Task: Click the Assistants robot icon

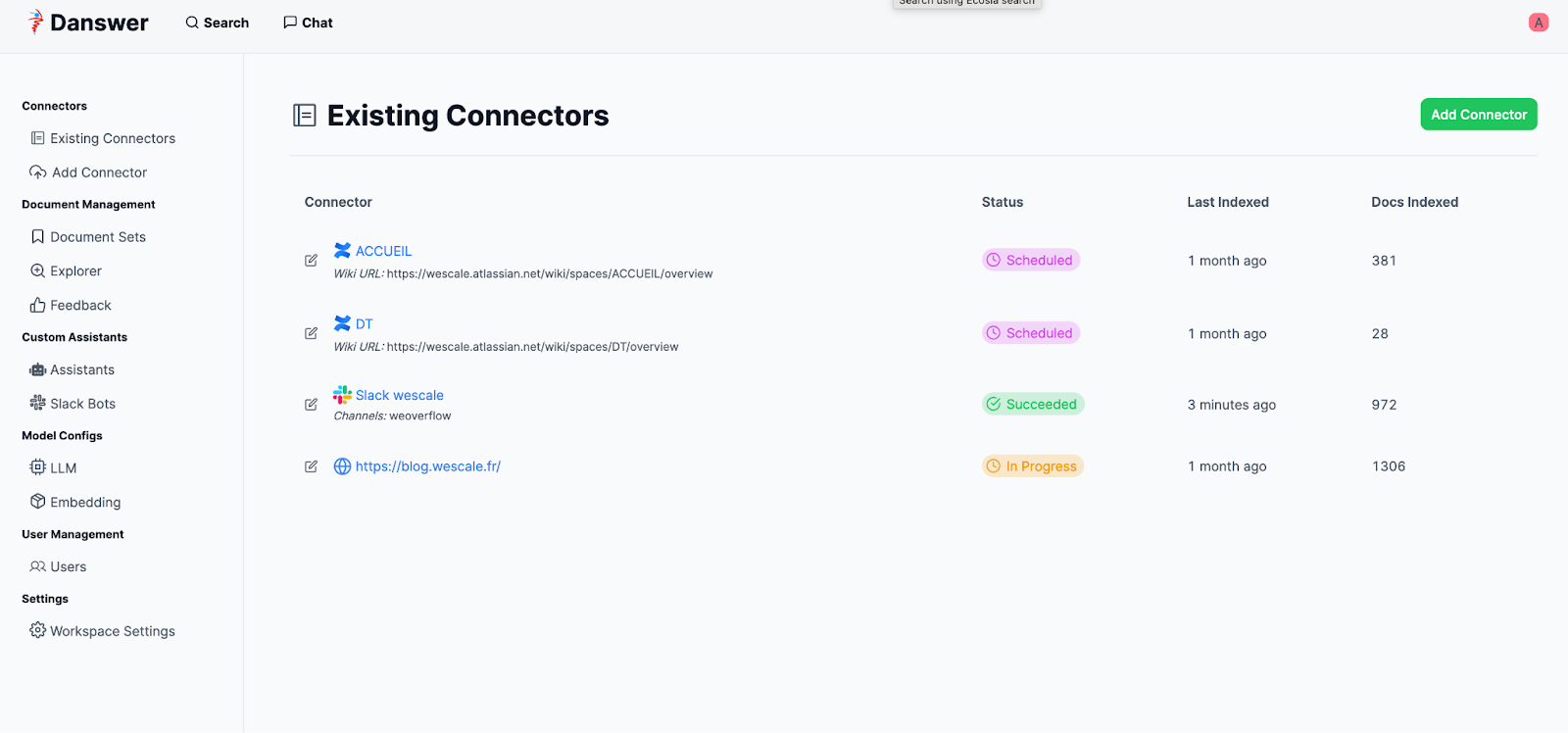Action: 37,369
